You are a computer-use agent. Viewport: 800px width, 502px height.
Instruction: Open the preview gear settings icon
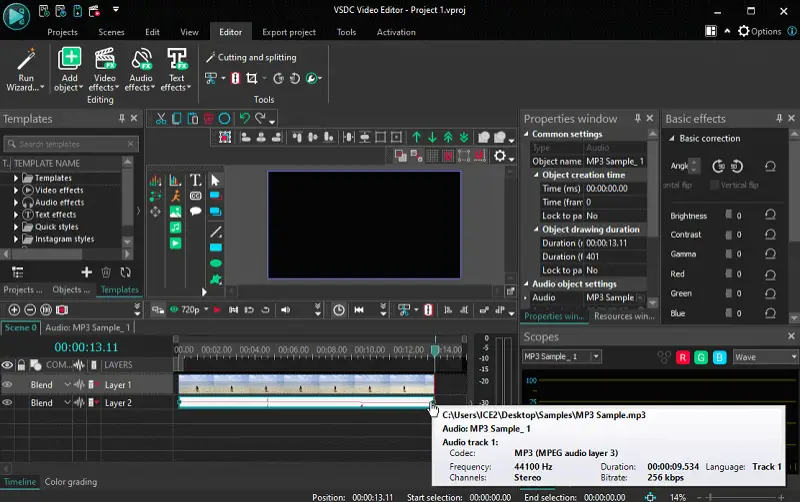(x=500, y=156)
